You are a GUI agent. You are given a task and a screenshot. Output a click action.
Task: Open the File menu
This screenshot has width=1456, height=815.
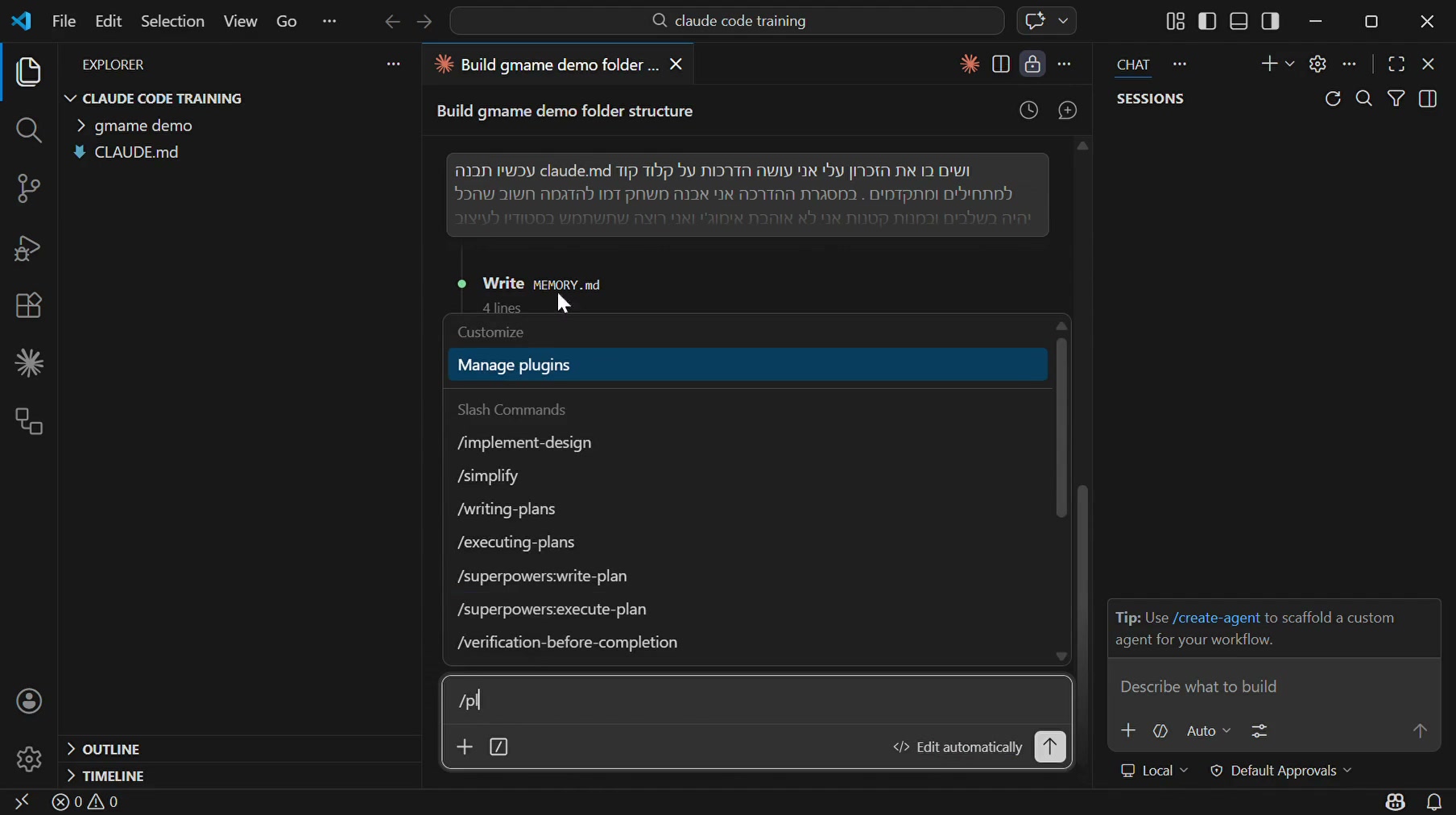pyautogui.click(x=64, y=22)
